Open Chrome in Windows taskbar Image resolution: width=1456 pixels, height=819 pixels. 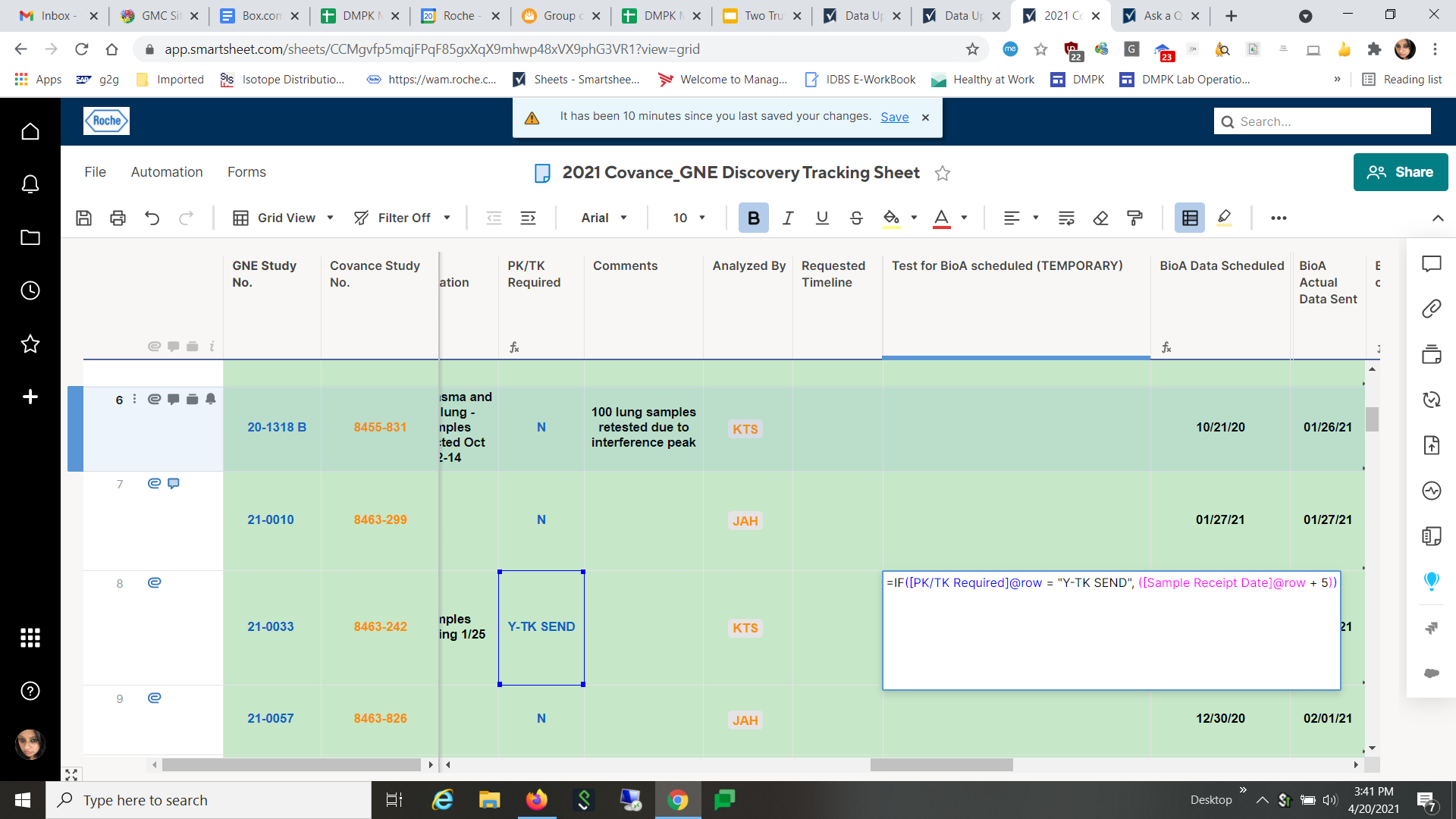tap(677, 800)
